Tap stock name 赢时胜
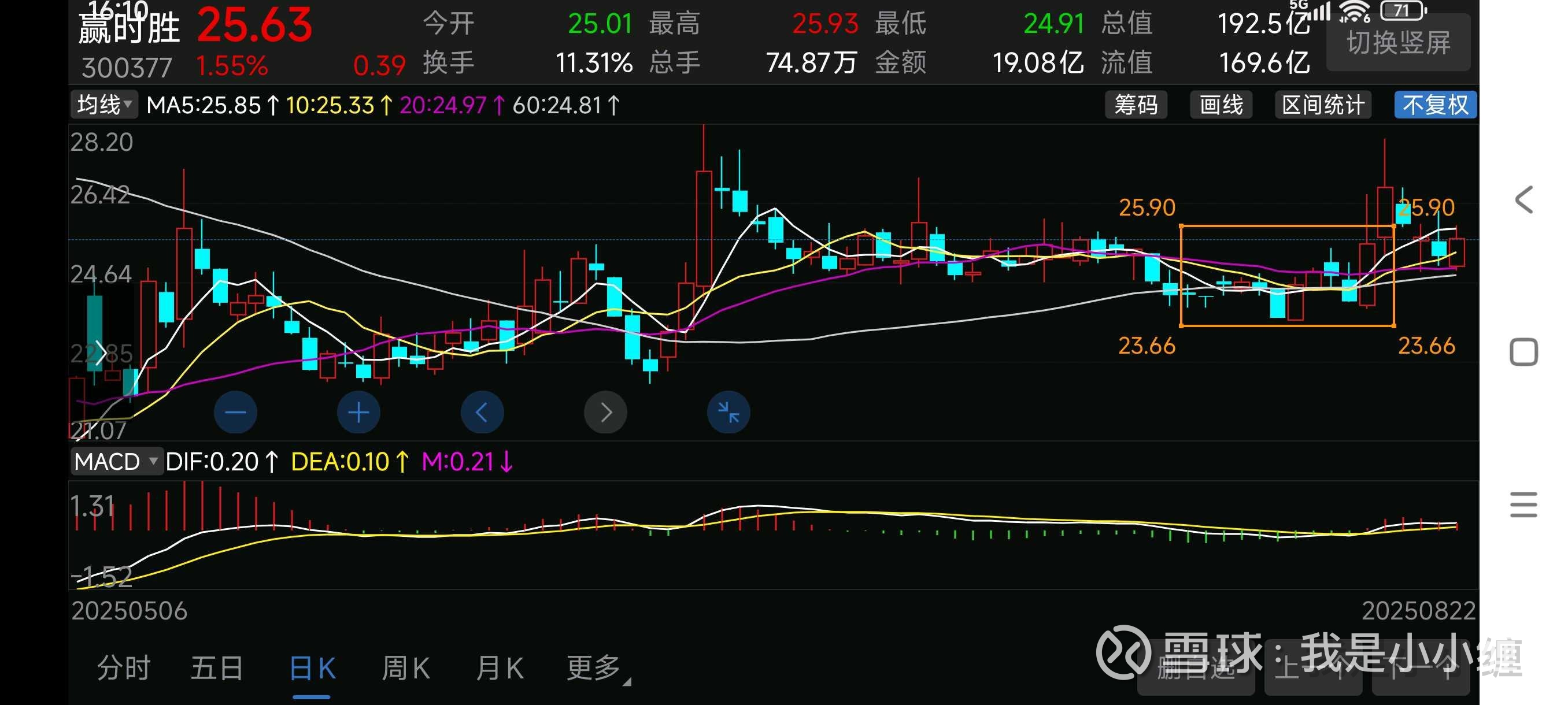The image size is (1568, 705). [x=130, y=28]
